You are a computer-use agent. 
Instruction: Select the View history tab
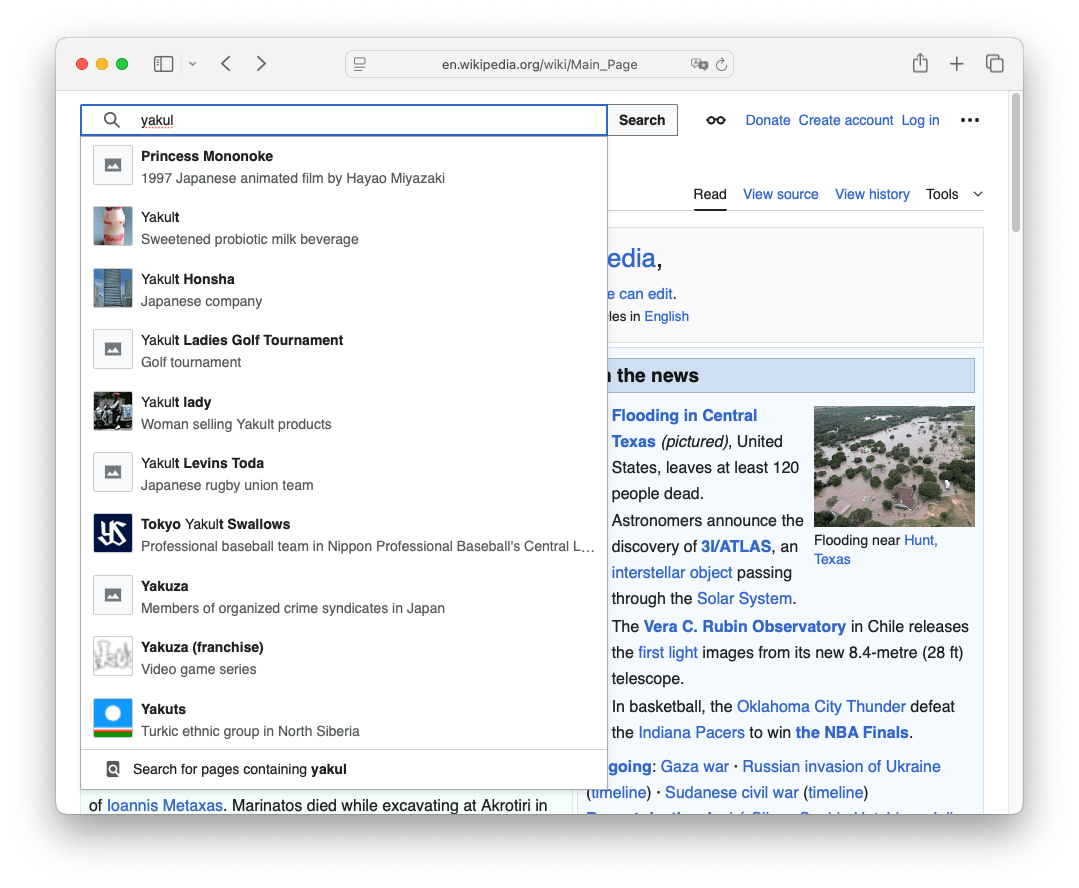[x=872, y=194]
